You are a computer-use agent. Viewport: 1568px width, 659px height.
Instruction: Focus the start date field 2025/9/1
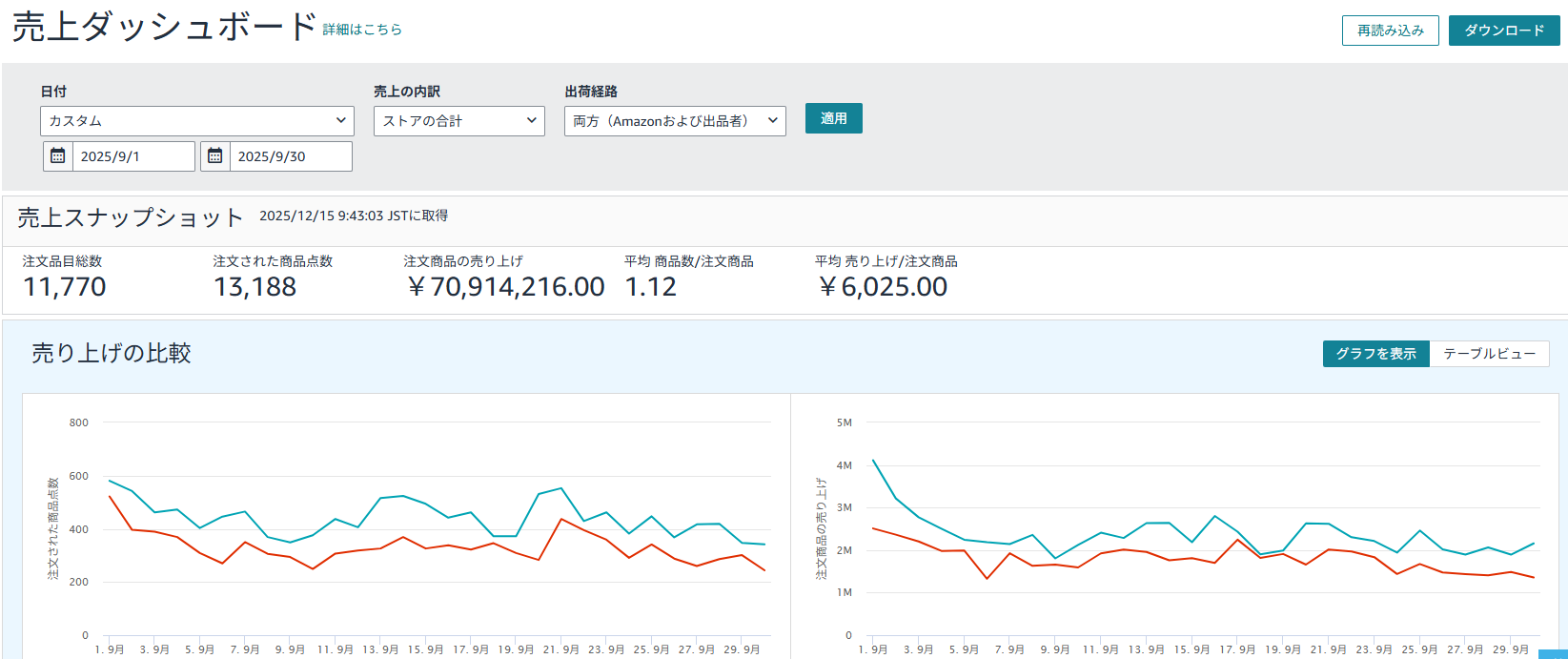coord(133,156)
